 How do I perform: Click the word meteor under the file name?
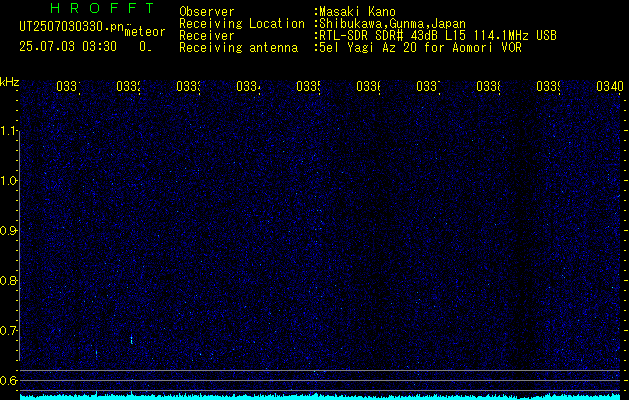145,32
